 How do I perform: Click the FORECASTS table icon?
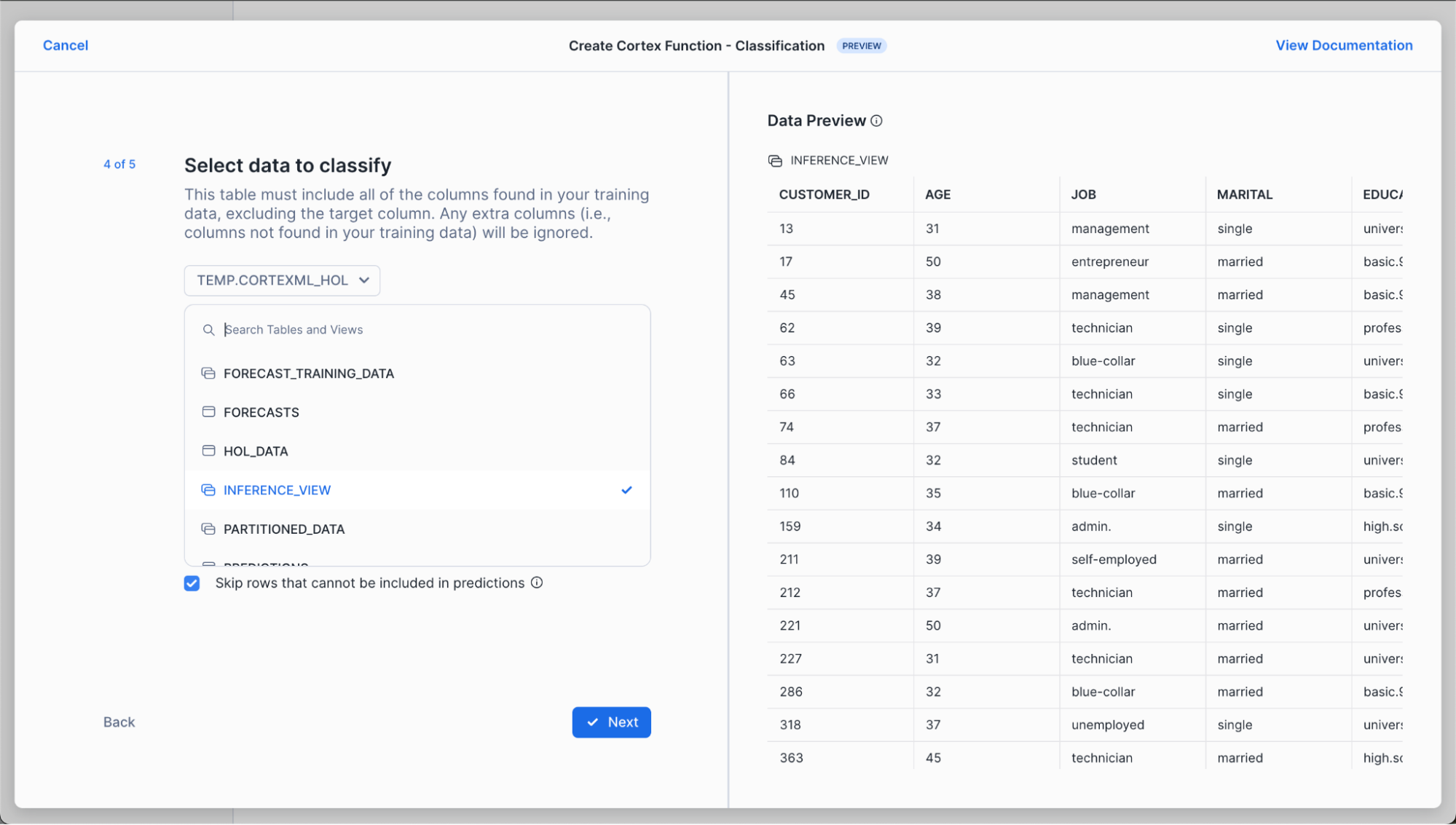208,412
